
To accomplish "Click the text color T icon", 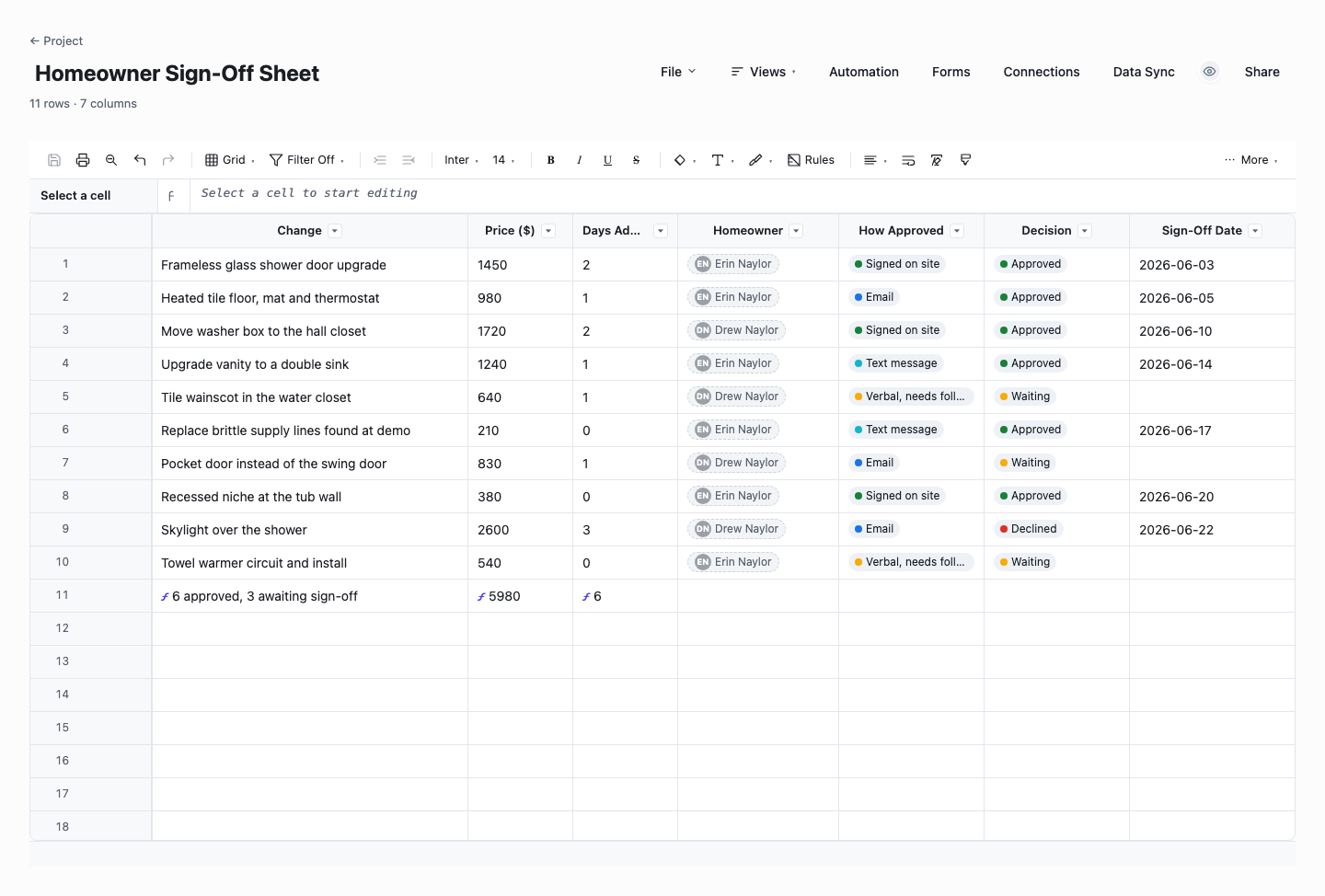I will 718,160.
